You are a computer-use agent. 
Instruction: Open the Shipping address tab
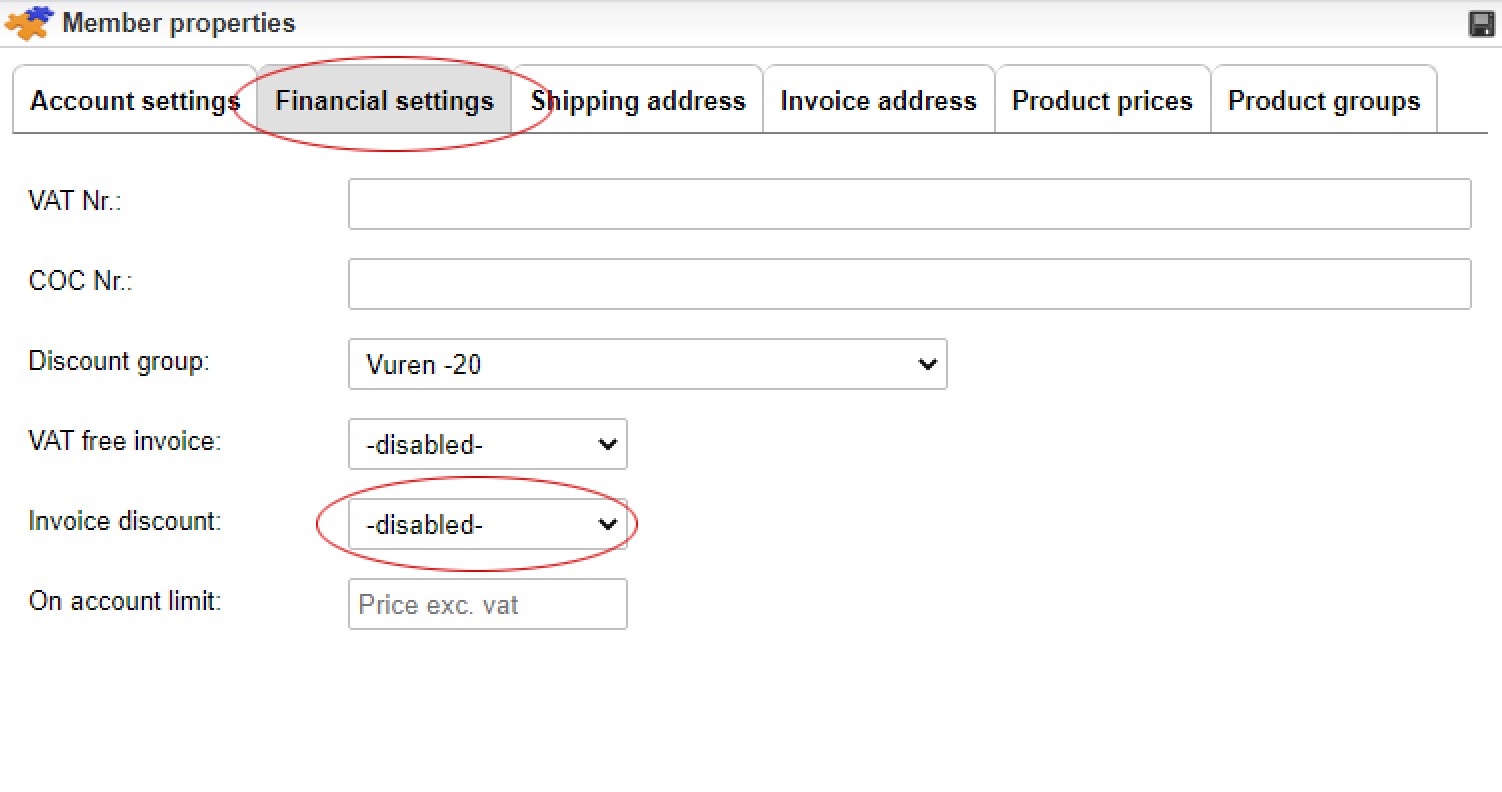(x=638, y=101)
